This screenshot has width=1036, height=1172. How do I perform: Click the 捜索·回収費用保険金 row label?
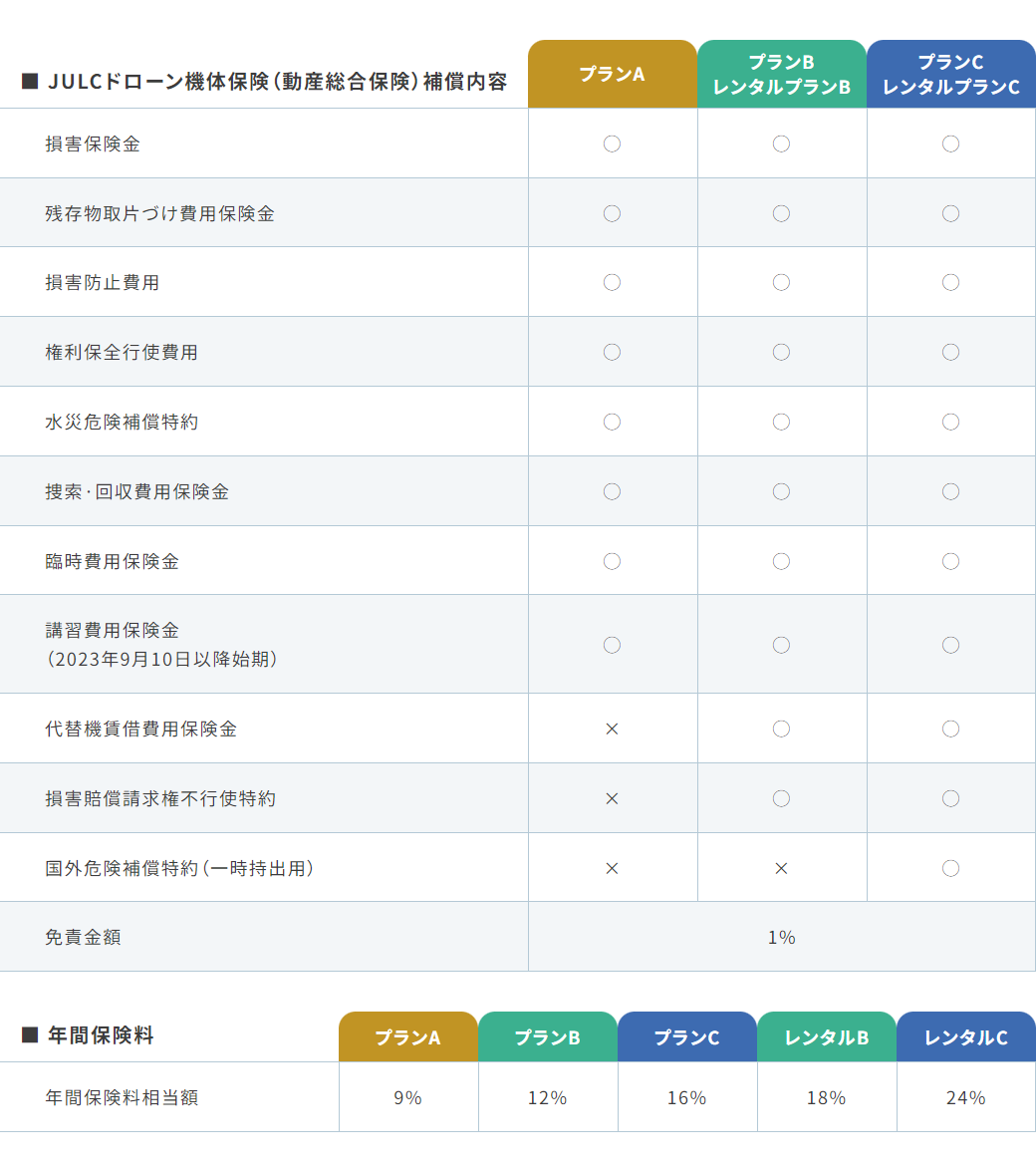tap(136, 491)
